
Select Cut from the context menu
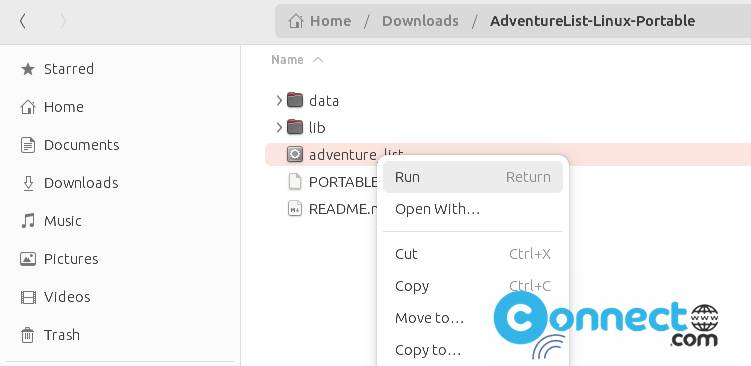click(x=473, y=254)
